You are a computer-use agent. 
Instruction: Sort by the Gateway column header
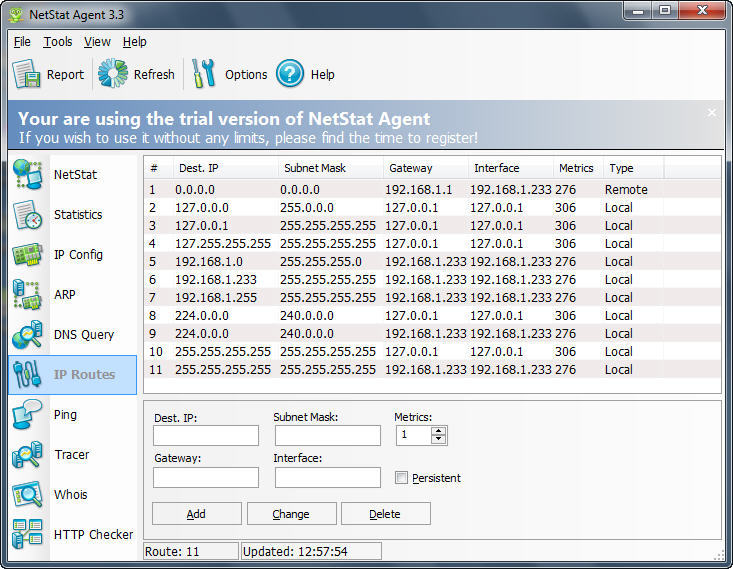(x=425, y=168)
